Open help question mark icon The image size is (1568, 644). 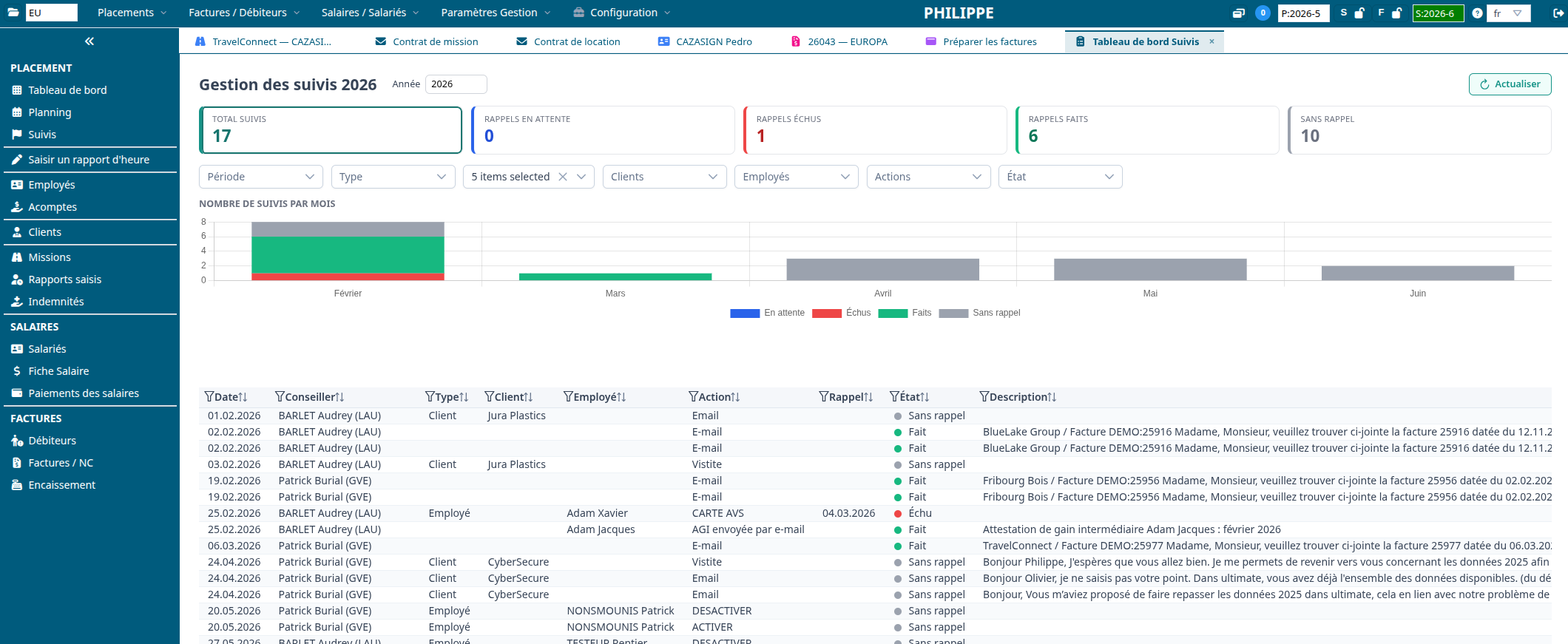pyautogui.click(x=1477, y=13)
